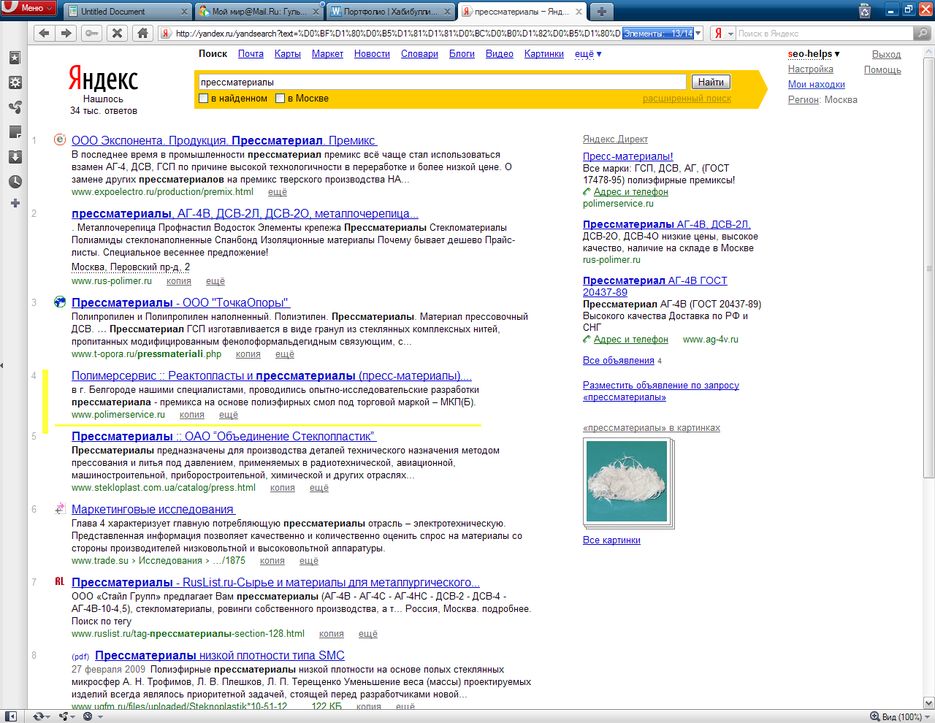Open the Маркетинговые исследования result link
The image size is (935, 723).
click(x=153, y=509)
